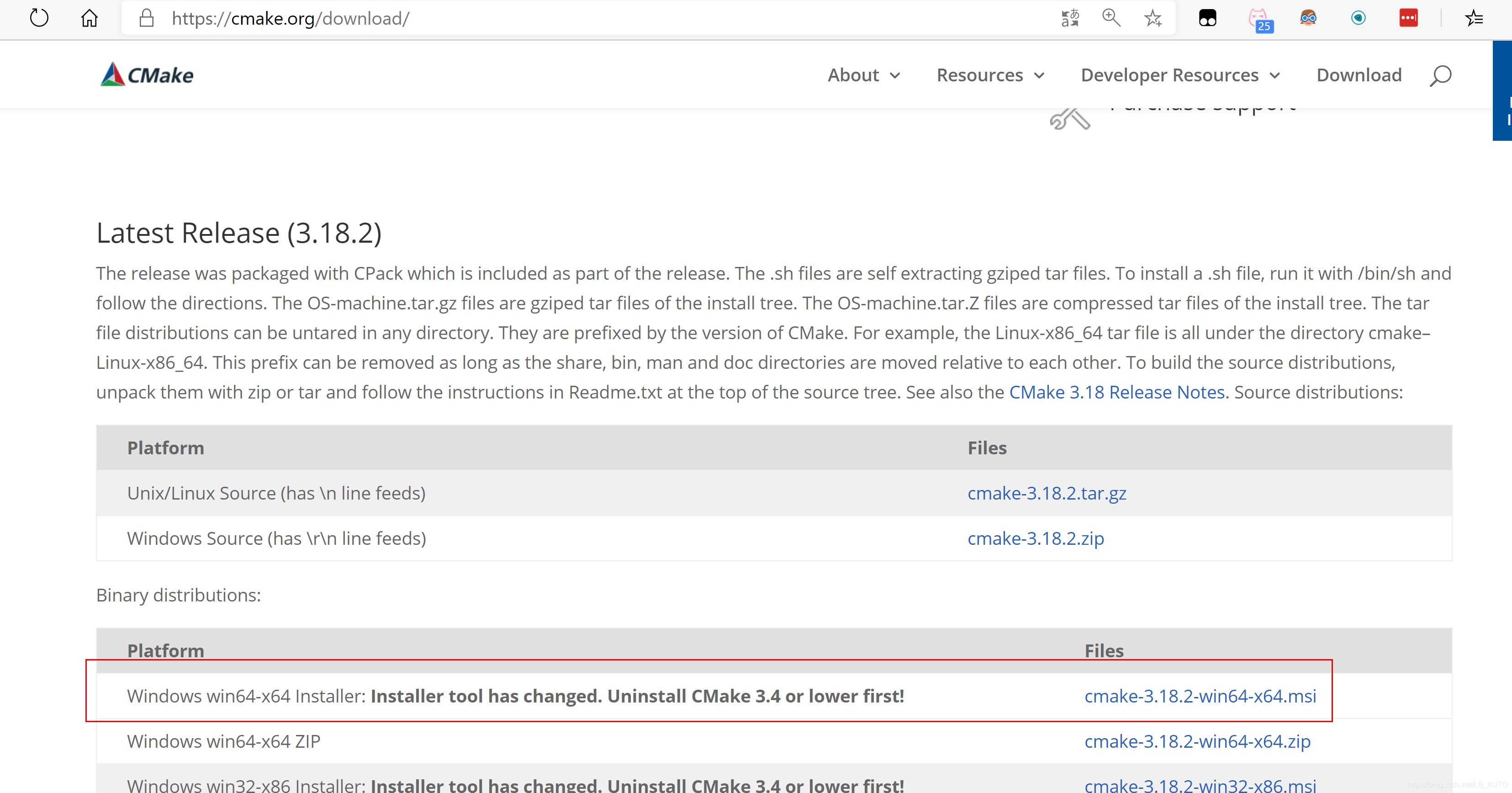1512x793 pixels.
Task: Click the 'Files' header in source table
Action: [x=987, y=448]
